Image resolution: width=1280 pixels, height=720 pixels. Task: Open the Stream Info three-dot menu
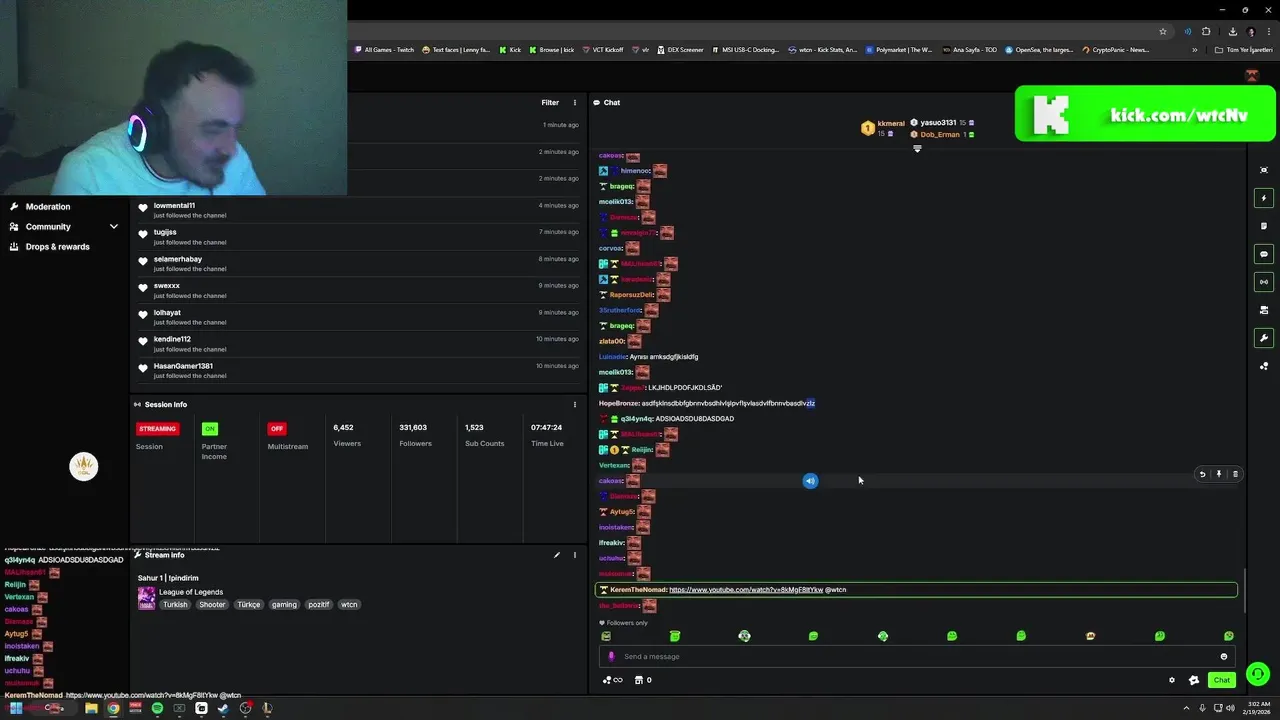574,555
